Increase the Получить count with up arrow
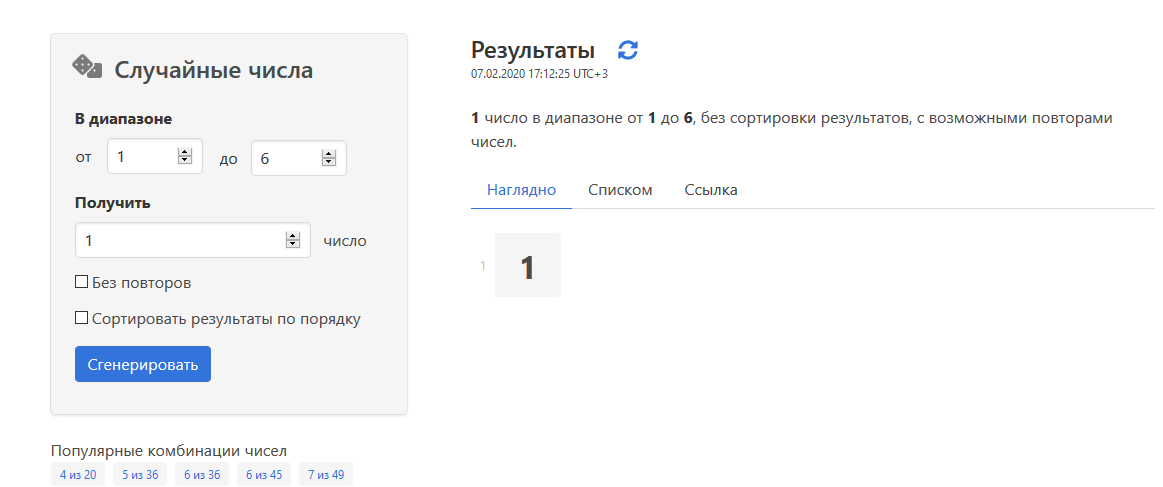 click(293, 236)
